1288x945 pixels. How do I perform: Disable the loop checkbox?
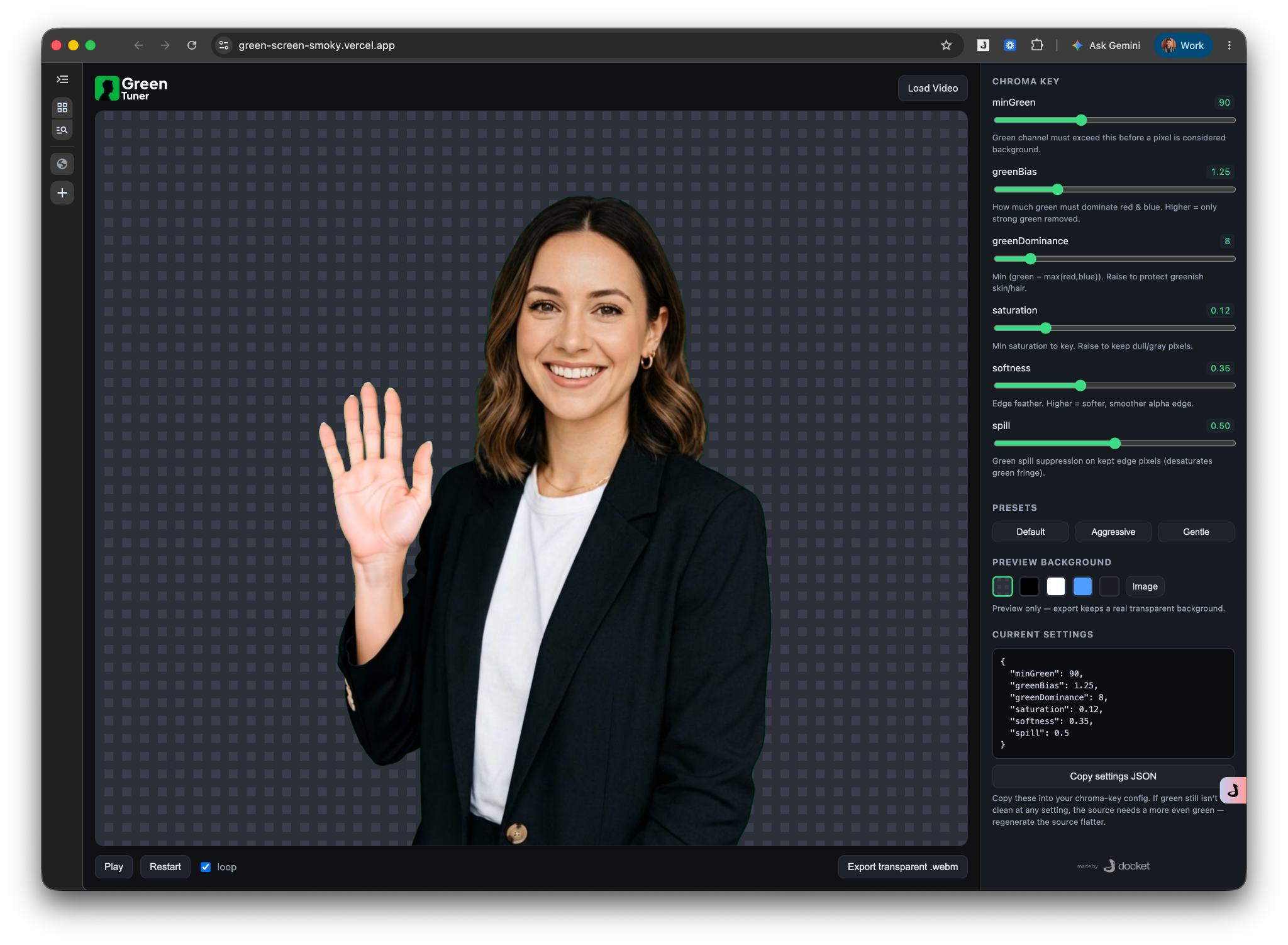206,867
